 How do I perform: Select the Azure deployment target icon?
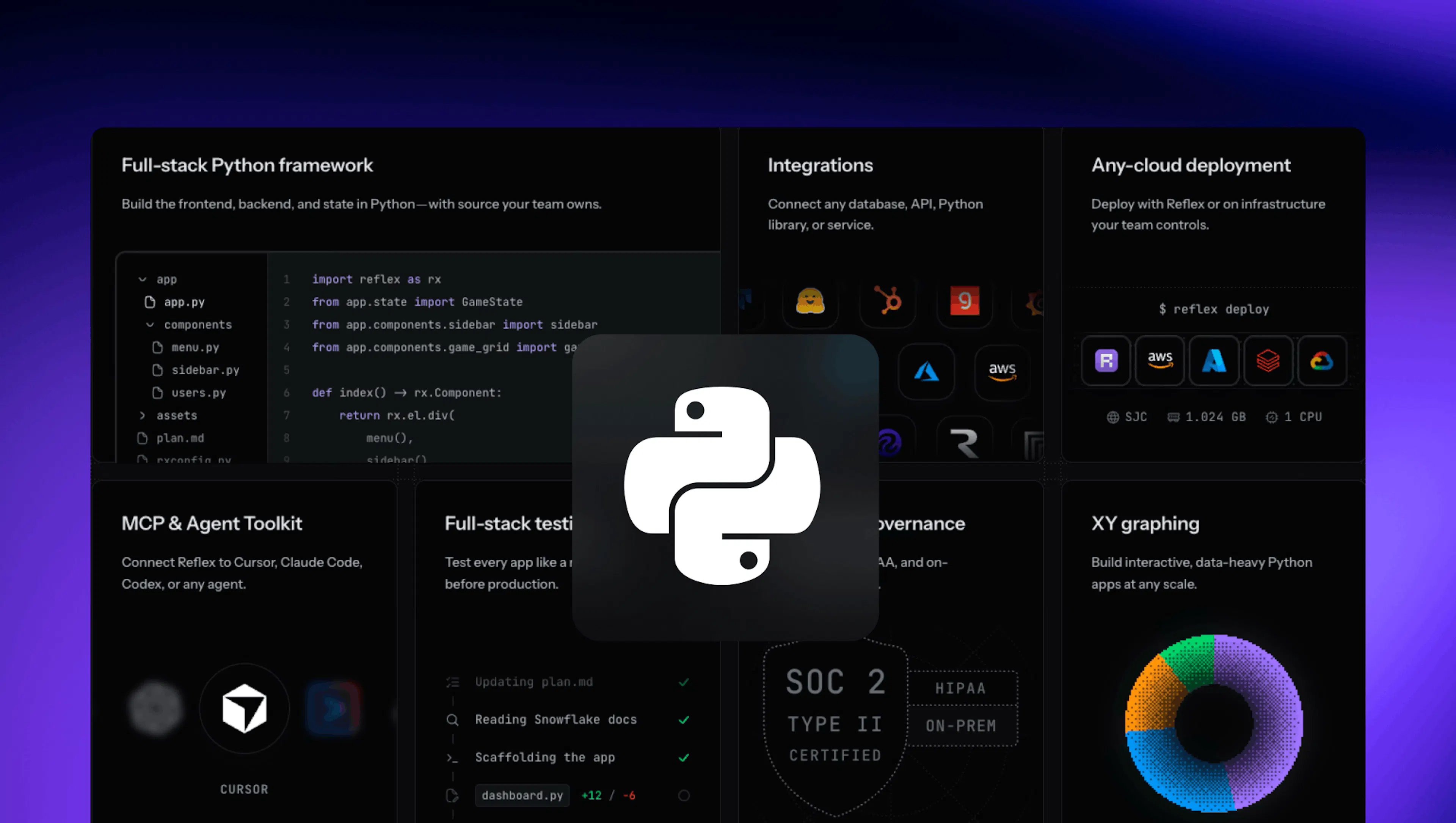[x=1213, y=361]
